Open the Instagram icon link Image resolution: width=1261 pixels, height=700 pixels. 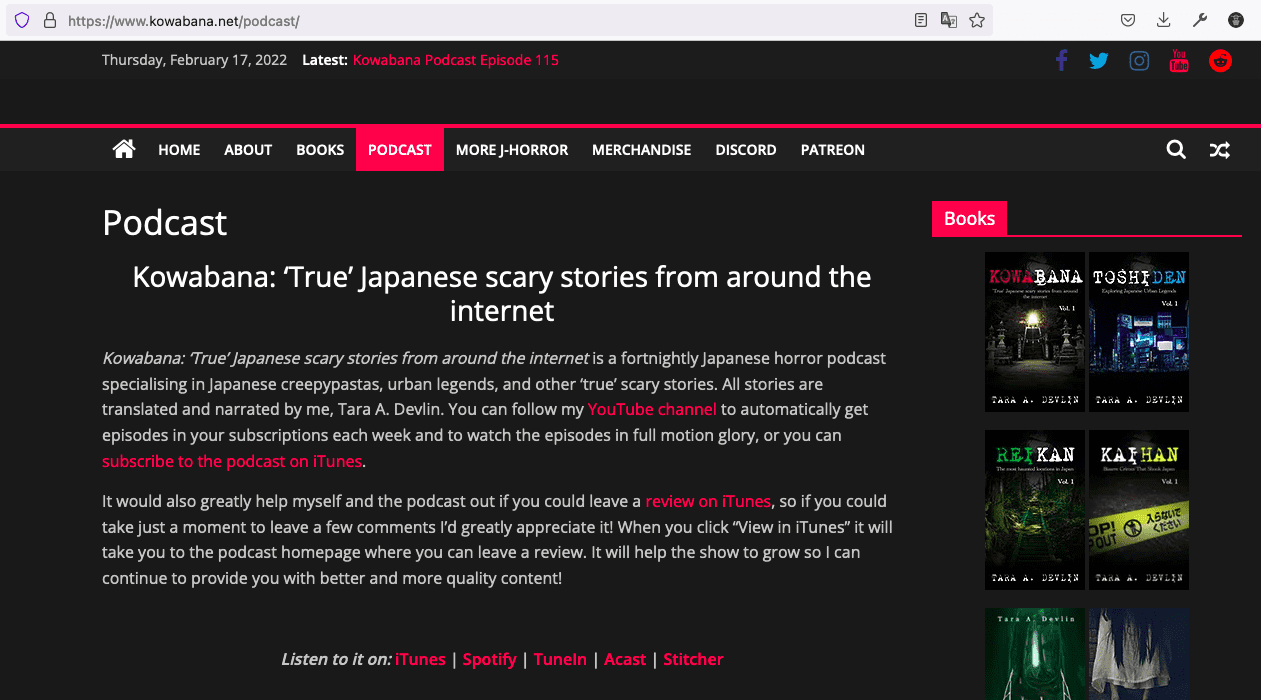tap(1139, 61)
